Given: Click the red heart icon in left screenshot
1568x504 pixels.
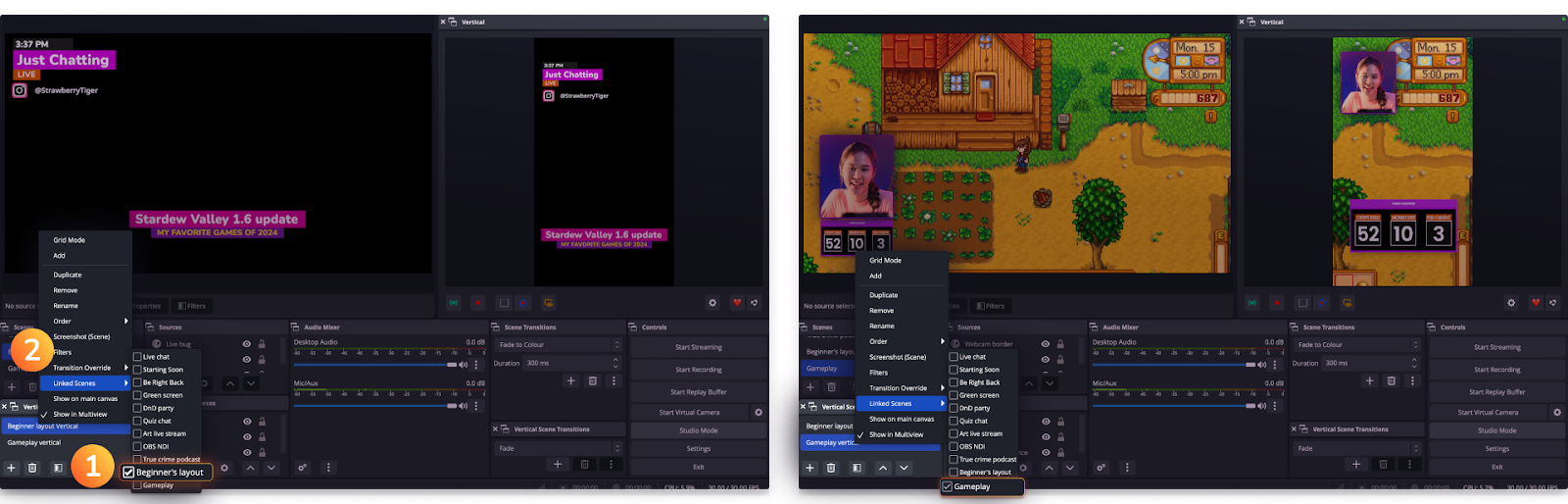Looking at the screenshot, I should 737,303.
